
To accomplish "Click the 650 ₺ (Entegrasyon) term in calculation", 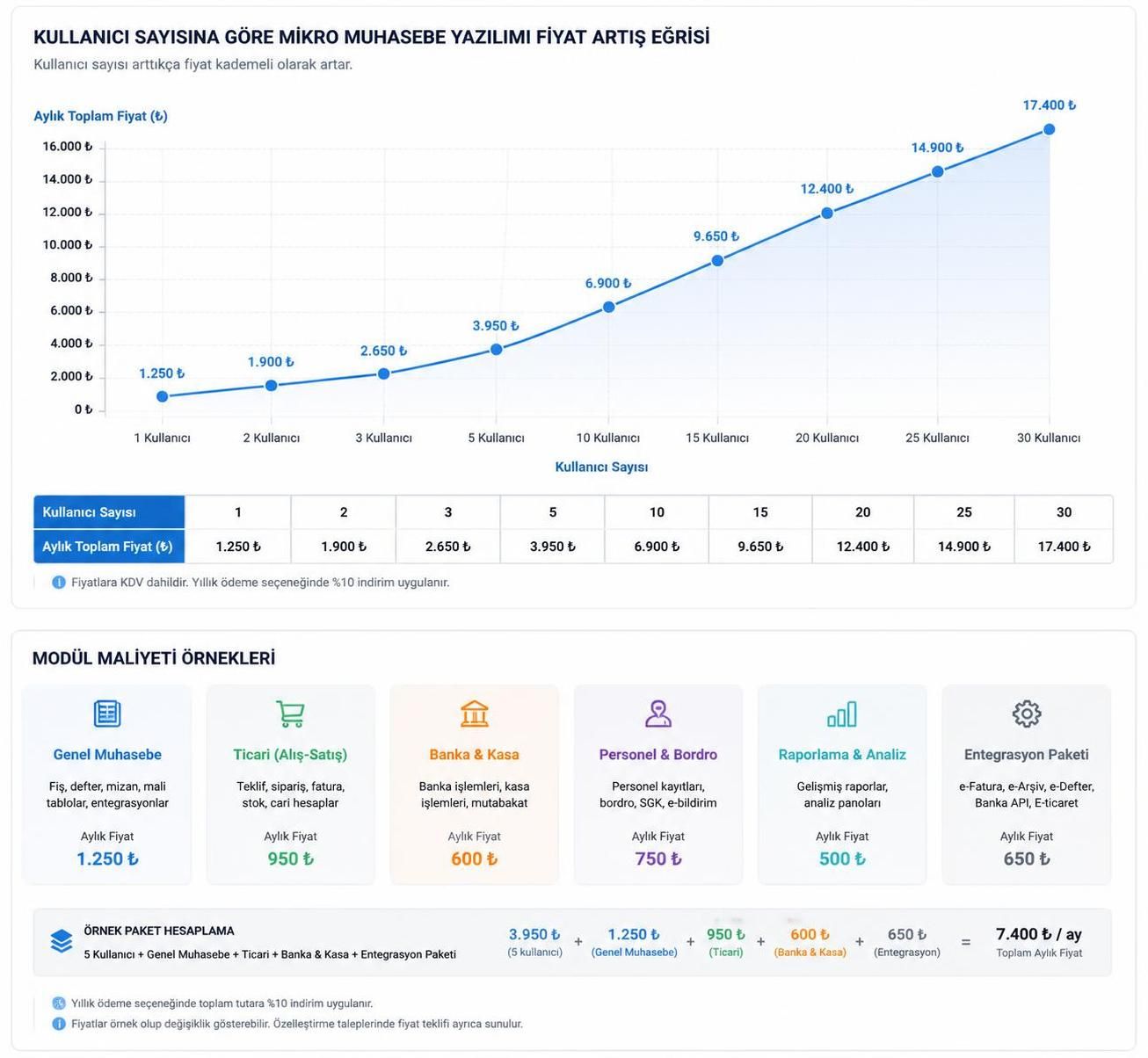I will [907, 942].
